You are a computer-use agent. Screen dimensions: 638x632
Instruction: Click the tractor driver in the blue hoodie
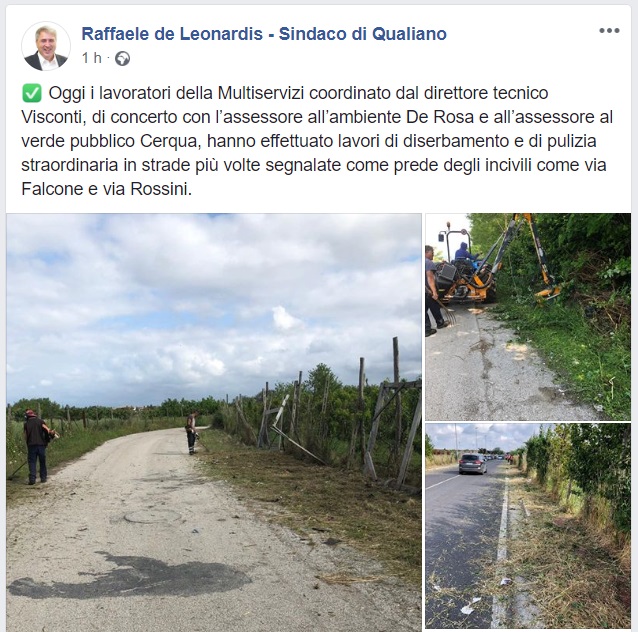[x=464, y=251]
